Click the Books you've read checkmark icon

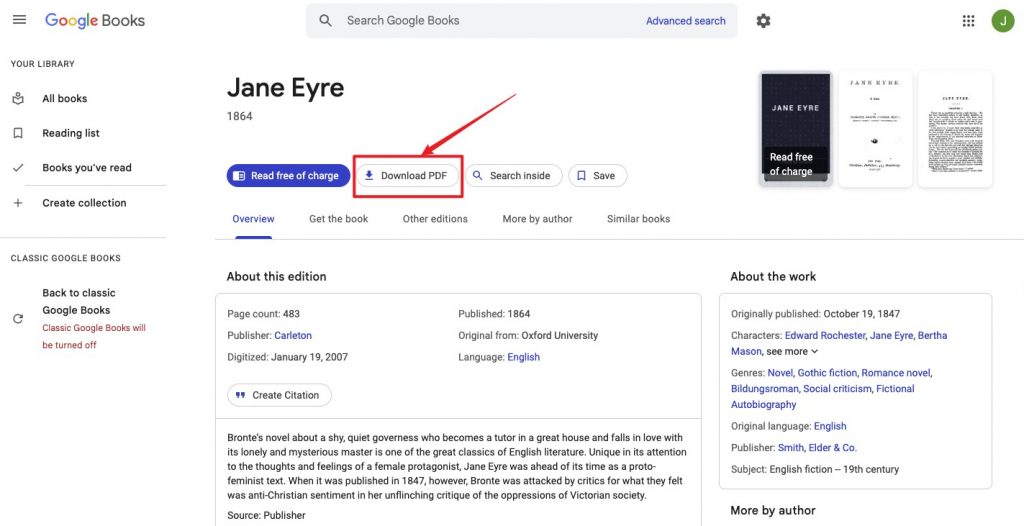click(x=18, y=168)
